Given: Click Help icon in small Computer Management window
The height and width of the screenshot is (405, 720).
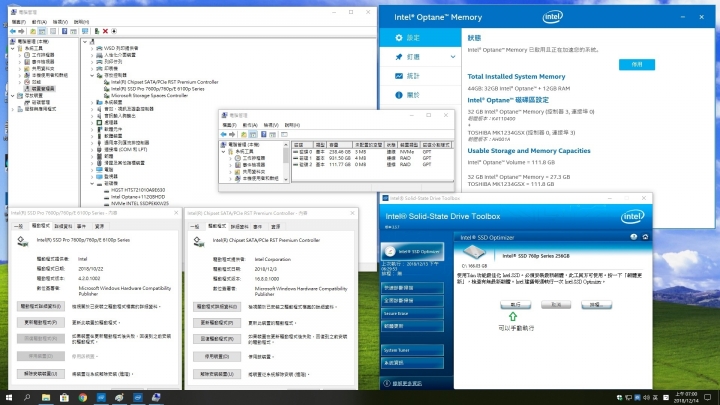Looking at the screenshot, I should (x=264, y=135).
